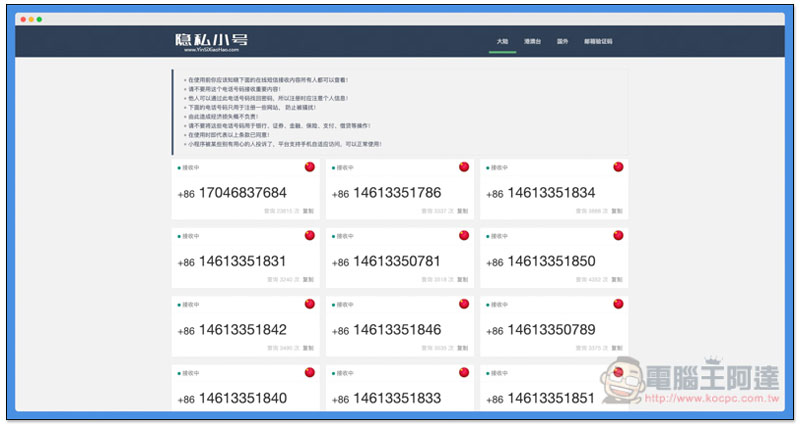Click China flag on 14613351834 card
Viewport: 800px width, 425px height.
tap(618, 167)
